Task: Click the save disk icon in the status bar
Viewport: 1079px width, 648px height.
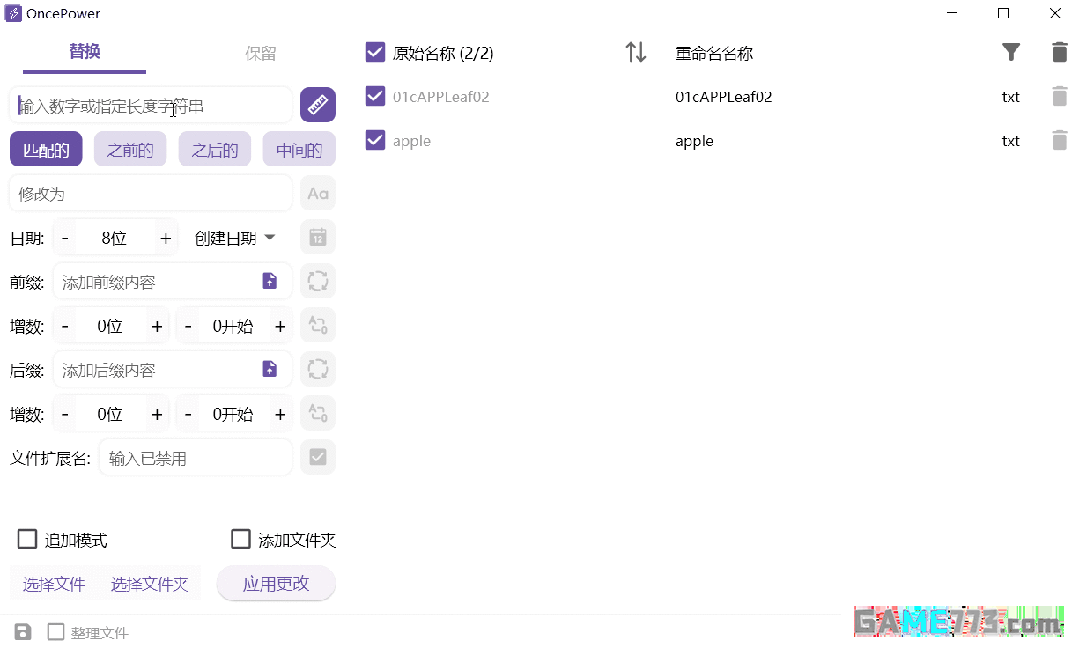Action: tap(23, 632)
